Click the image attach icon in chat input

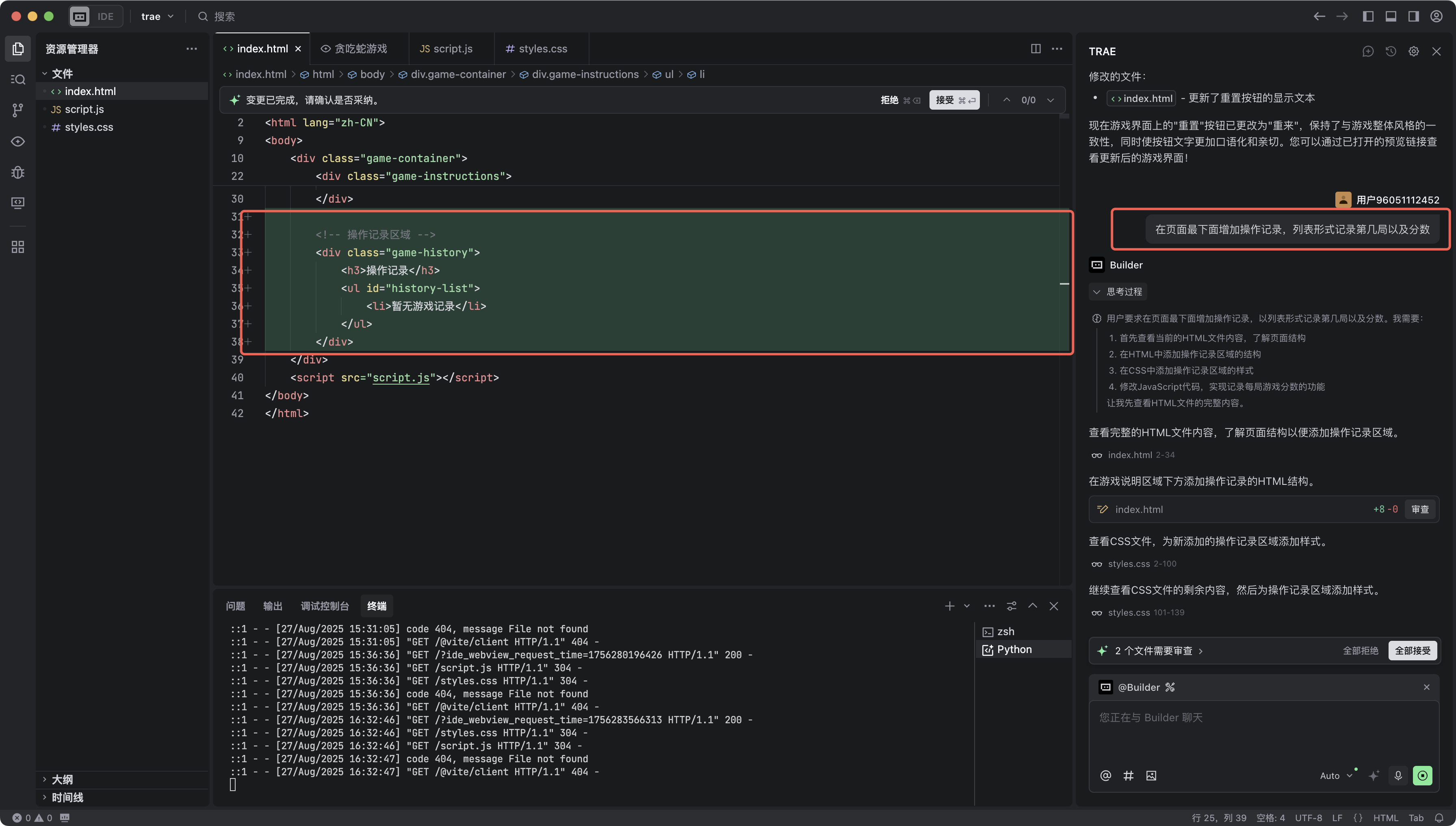1151,776
